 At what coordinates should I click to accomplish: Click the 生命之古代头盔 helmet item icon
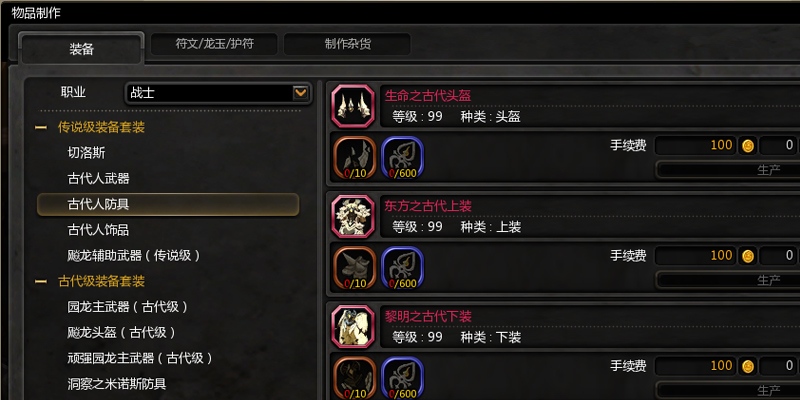pos(353,106)
